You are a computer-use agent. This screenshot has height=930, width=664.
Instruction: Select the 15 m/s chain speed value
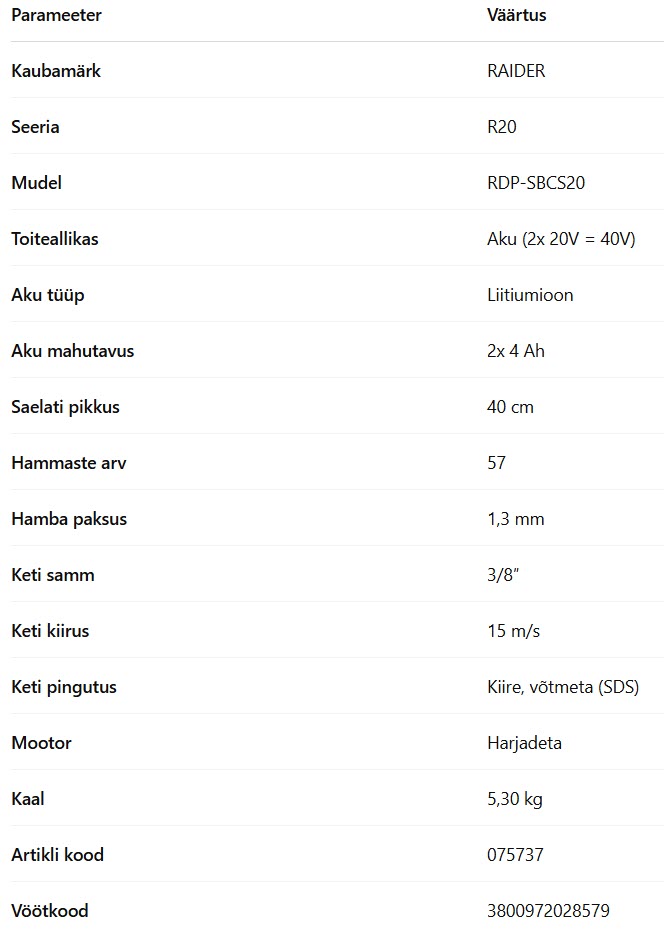pos(513,630)
